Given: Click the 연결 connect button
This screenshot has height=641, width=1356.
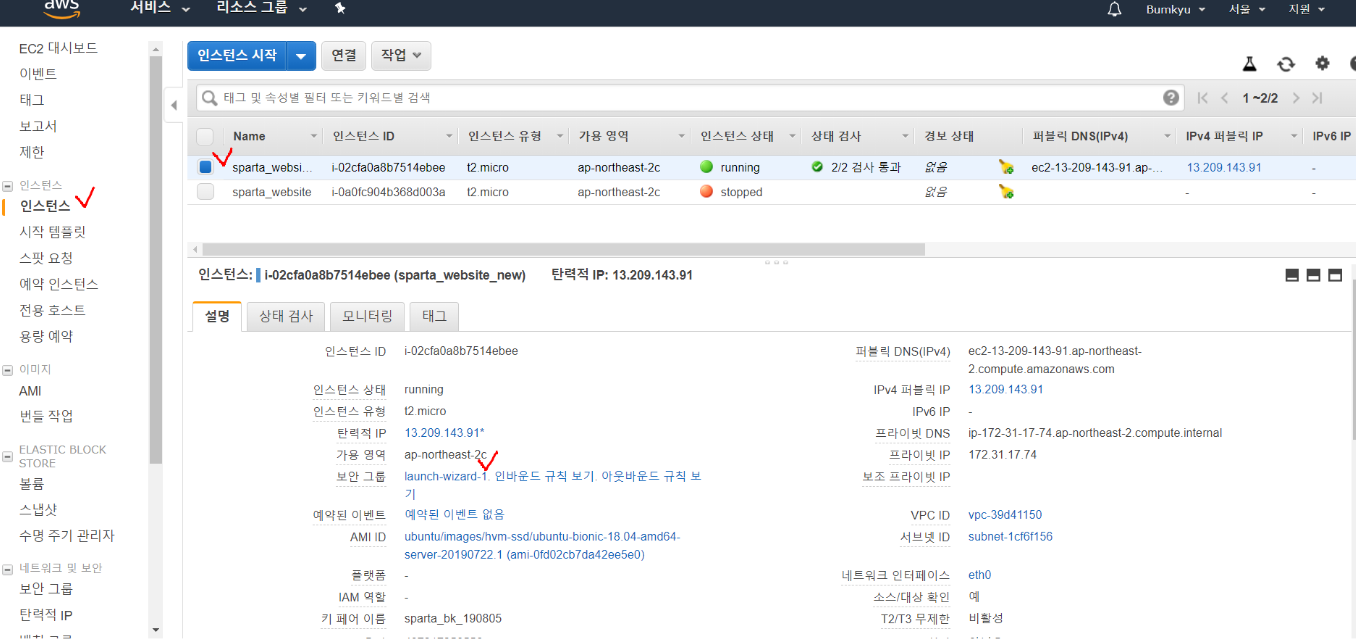Looking at the screenshot, I should coord(344,56).
